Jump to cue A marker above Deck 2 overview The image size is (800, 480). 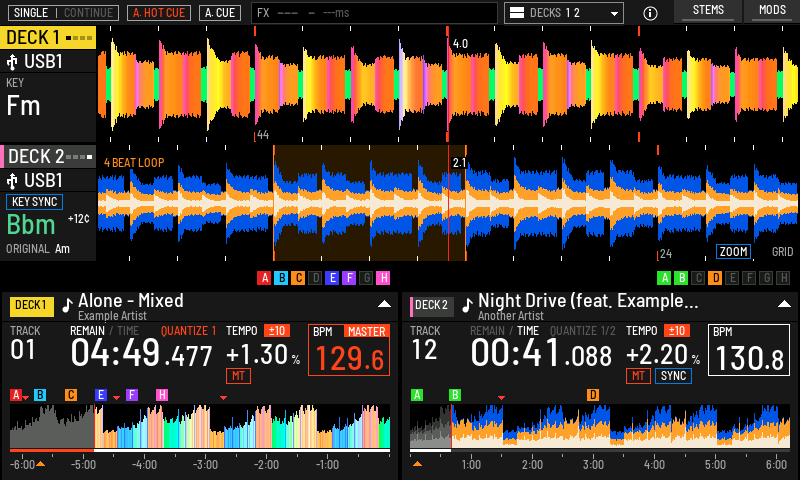(417, 395)
